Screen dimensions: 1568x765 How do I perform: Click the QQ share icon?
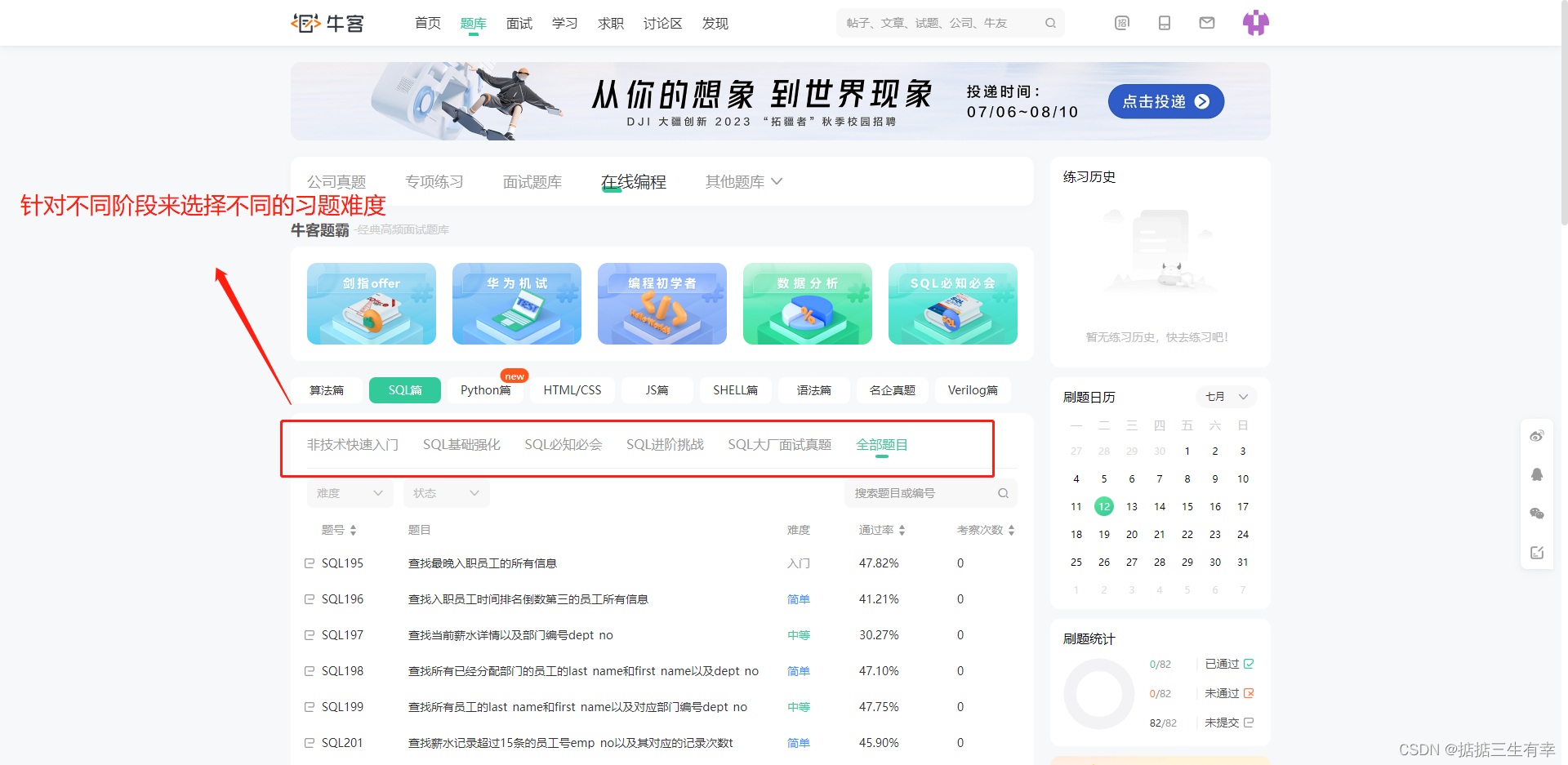[1537, 474]
